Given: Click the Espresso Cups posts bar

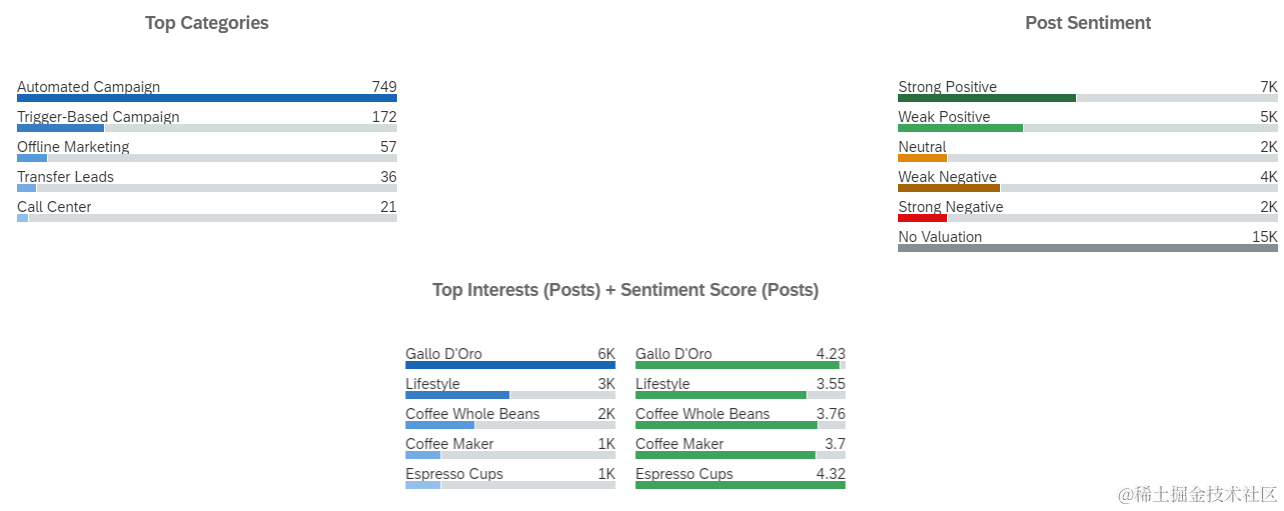Looking at the screenshot, I should click(510, 478).
